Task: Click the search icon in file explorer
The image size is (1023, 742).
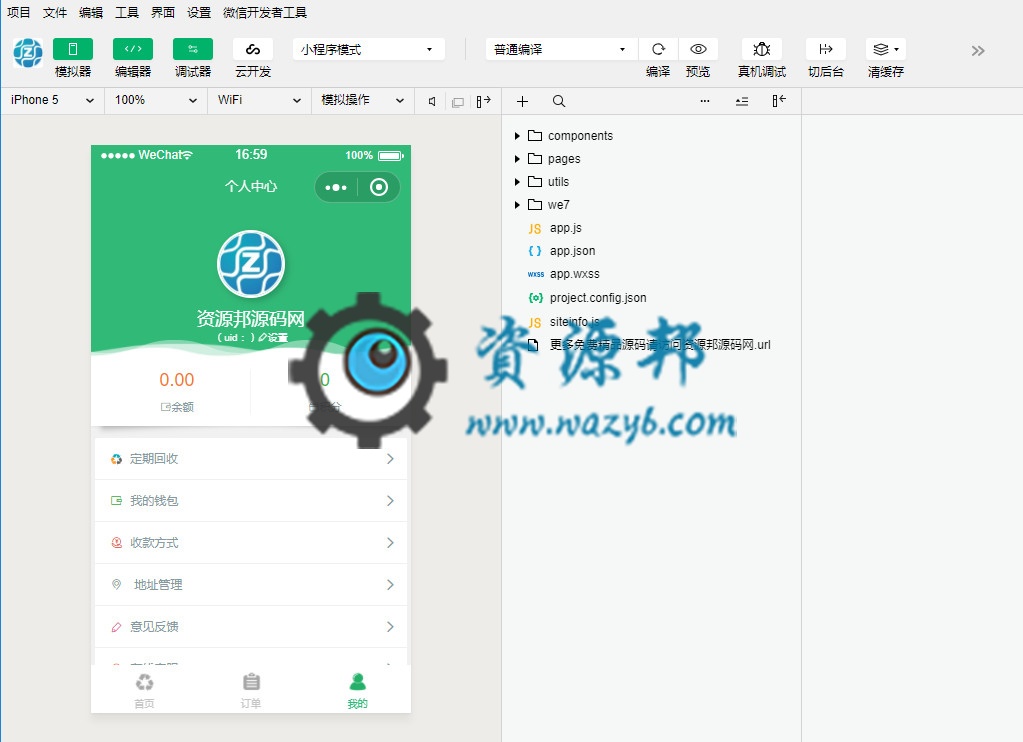Action: (x=558, y=101)
